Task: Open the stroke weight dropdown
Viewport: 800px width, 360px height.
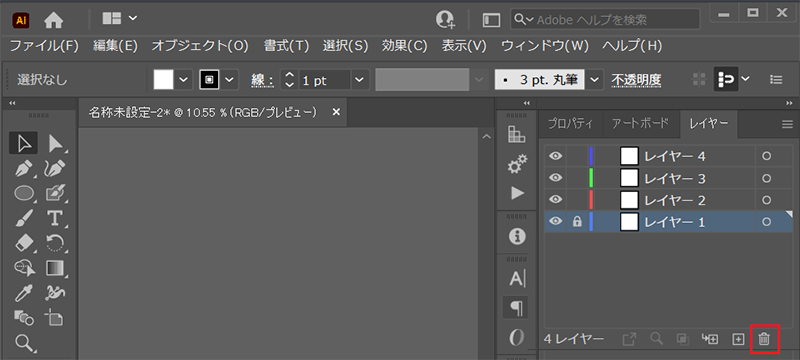Action: (x=359, y=80)
